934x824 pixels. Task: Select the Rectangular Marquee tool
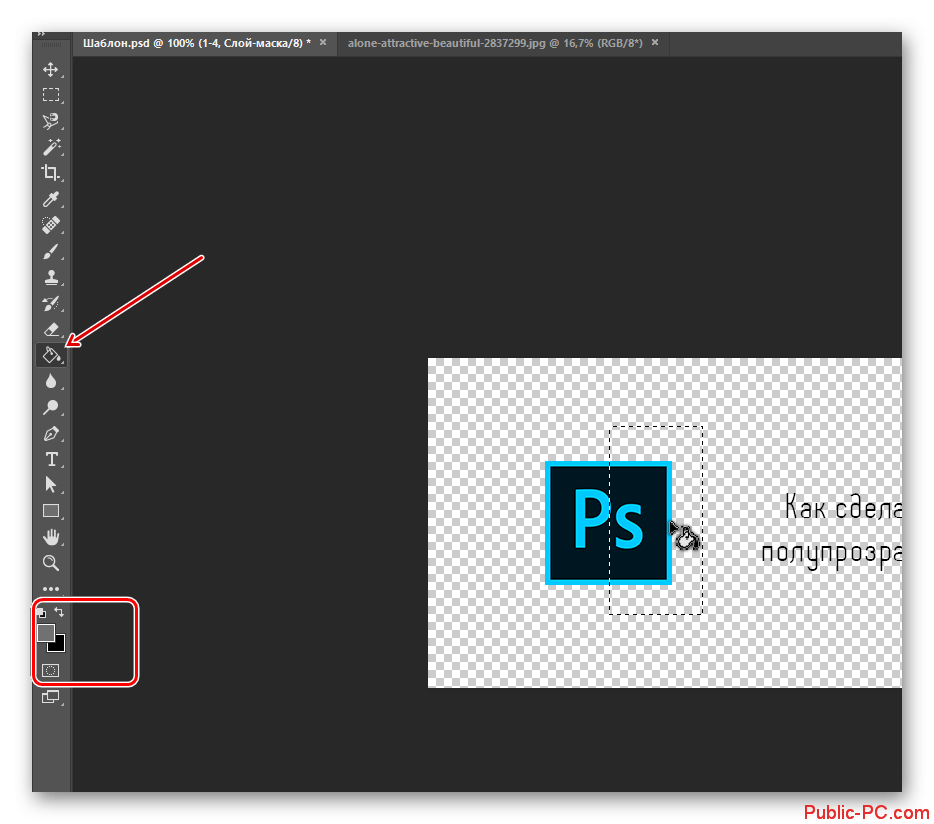(50, 96)
